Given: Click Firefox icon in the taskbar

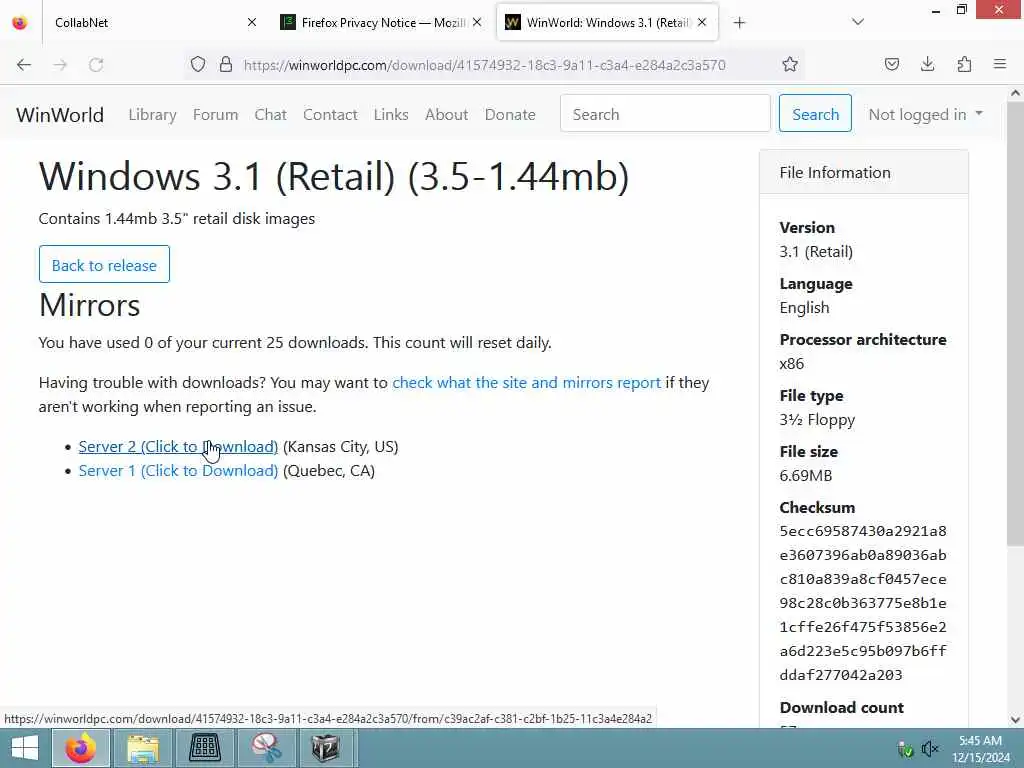Looking at the screenshot, I should [81, 748].
